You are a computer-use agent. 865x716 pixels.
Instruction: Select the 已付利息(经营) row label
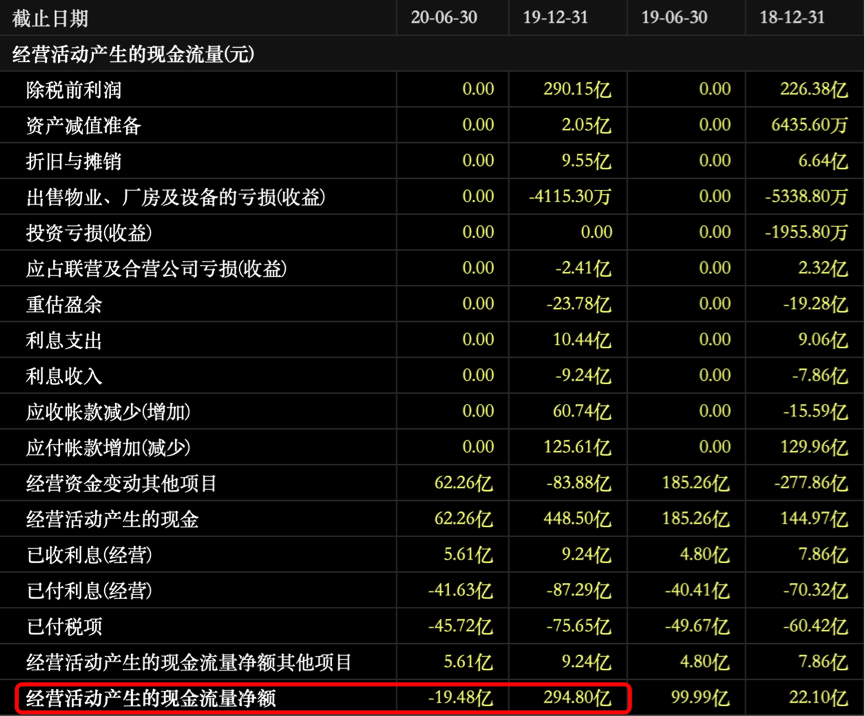pyautogui.click(x=89, y=591)
